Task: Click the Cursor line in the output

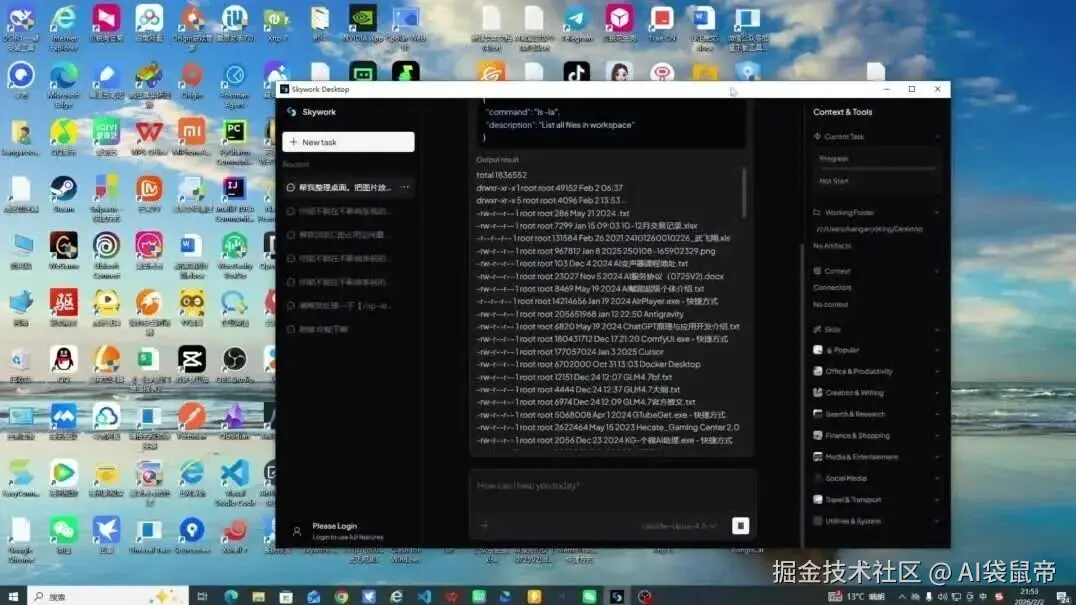Action: tap(570, 352)
